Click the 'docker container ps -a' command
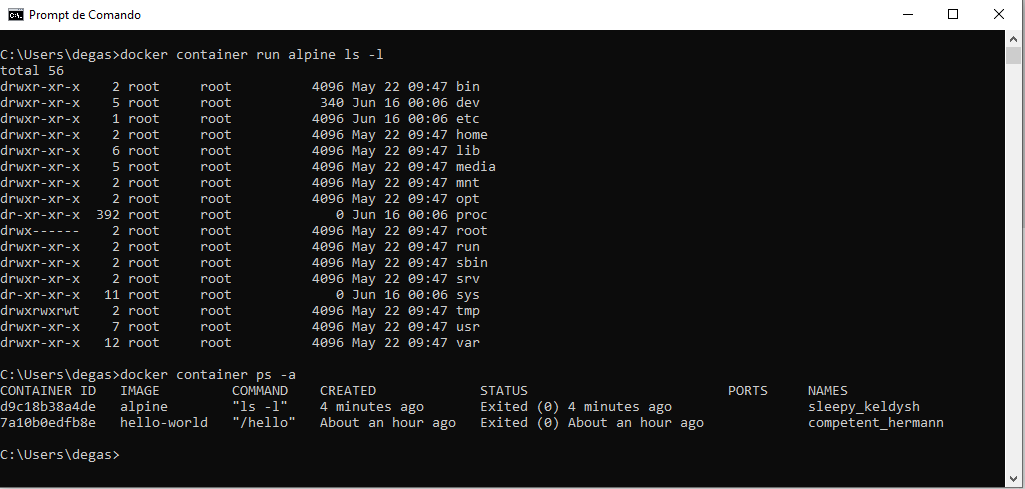The image size is (1025, 489). (209, 375)
